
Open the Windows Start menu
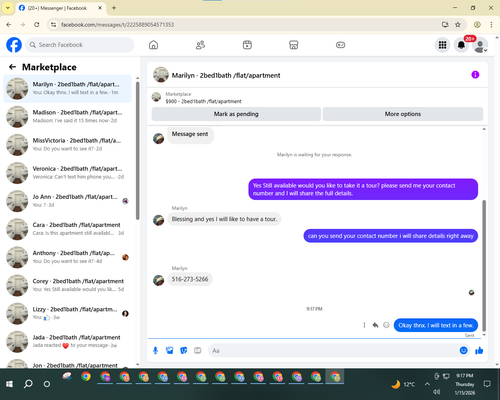(9, 384)
